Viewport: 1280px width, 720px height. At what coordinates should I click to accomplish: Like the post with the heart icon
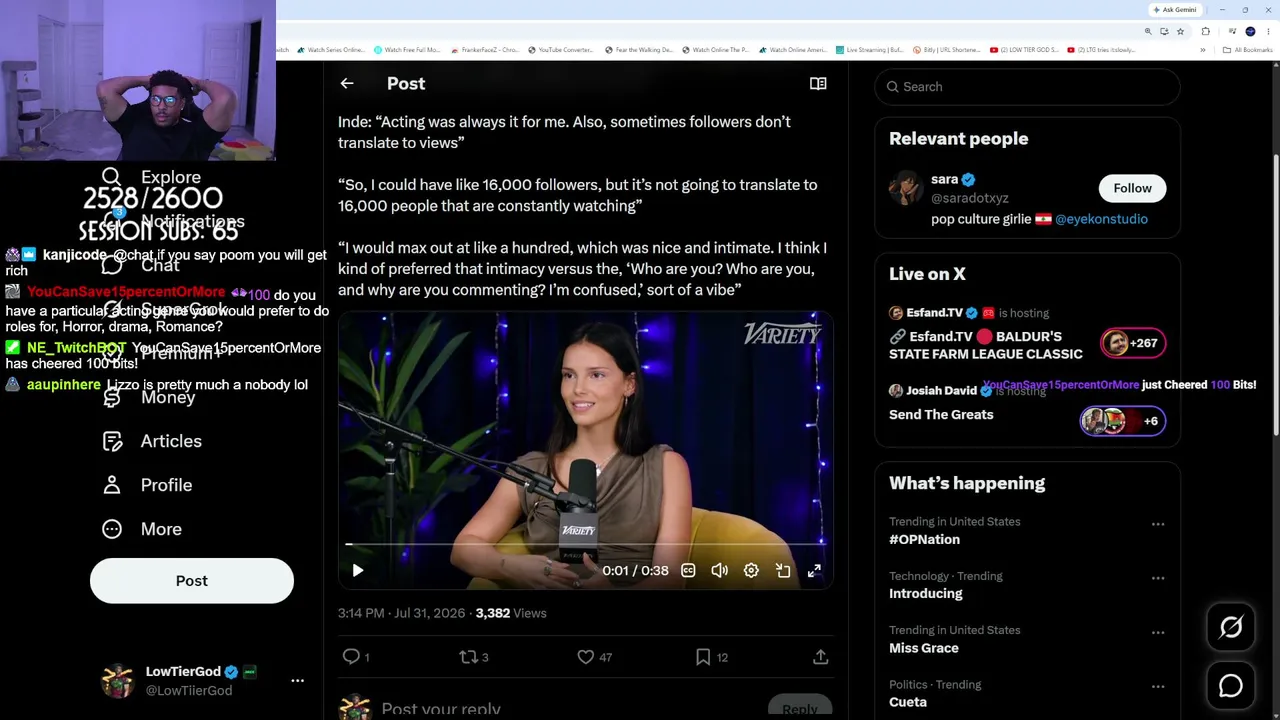coord(586,657)
